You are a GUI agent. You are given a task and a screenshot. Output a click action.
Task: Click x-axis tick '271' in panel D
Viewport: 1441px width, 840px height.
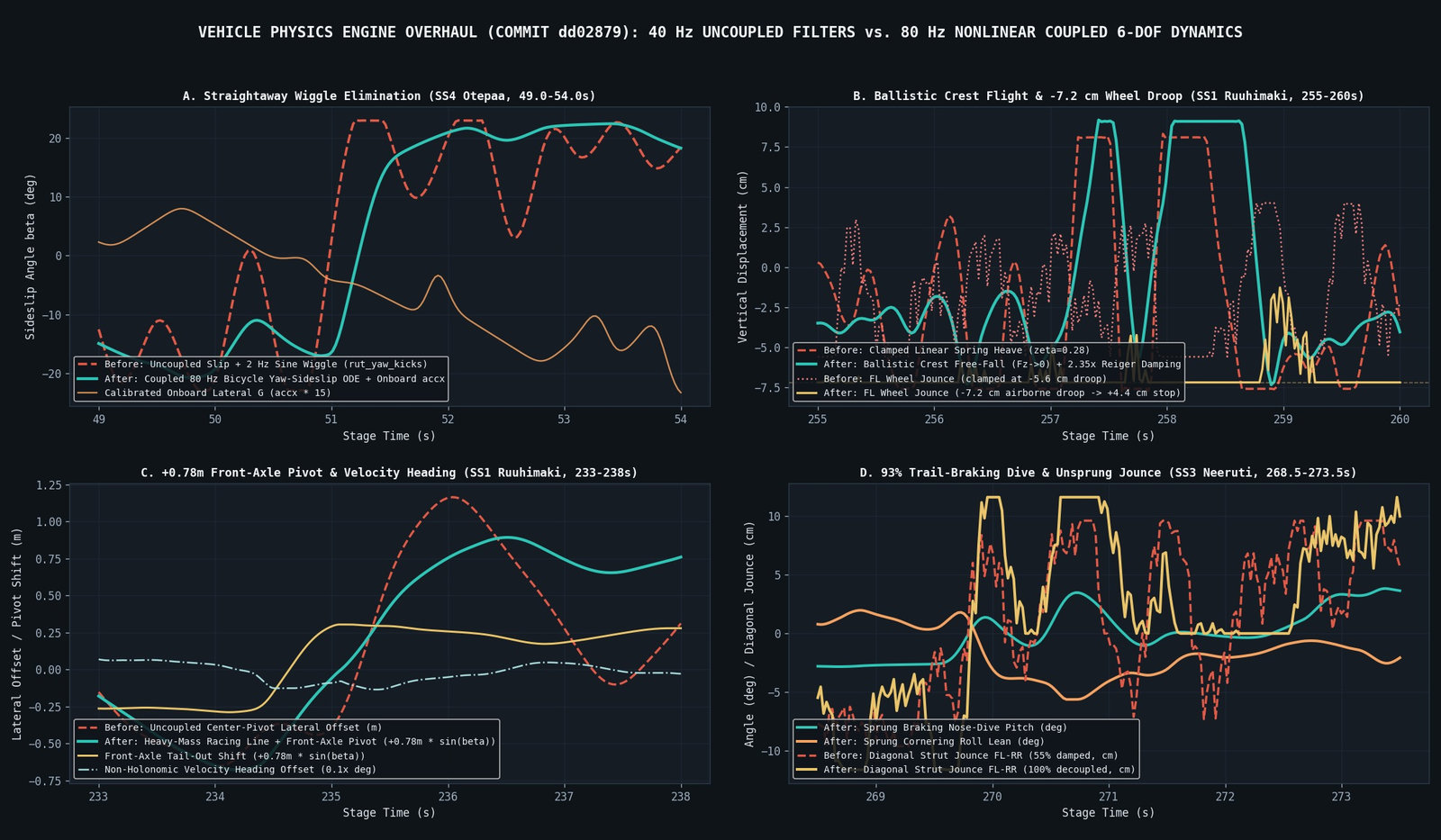pos(1108,796)
